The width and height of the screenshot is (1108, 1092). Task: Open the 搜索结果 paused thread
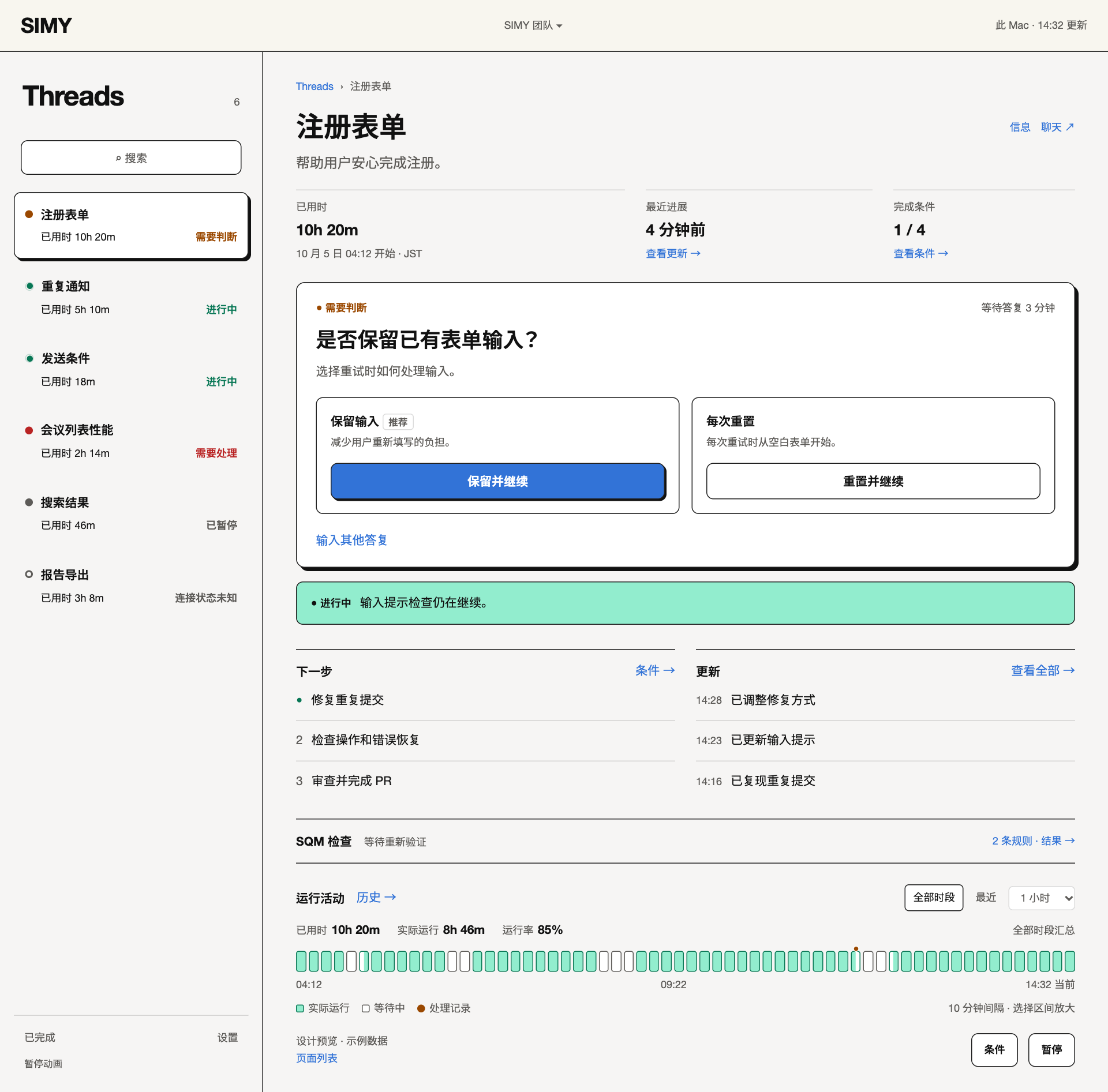[131, 513]
